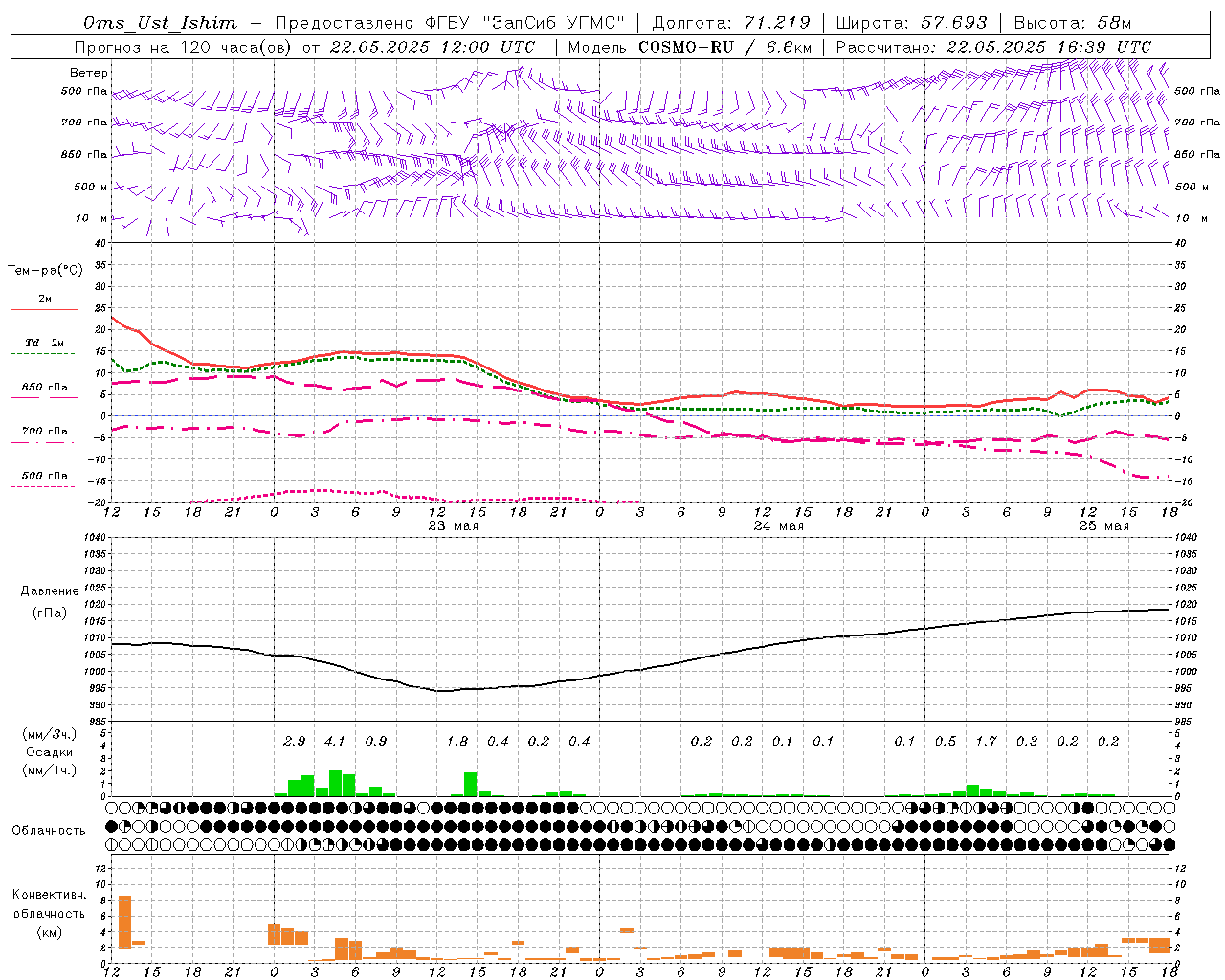Click the Высота: 58м value

pos(1073,23)
